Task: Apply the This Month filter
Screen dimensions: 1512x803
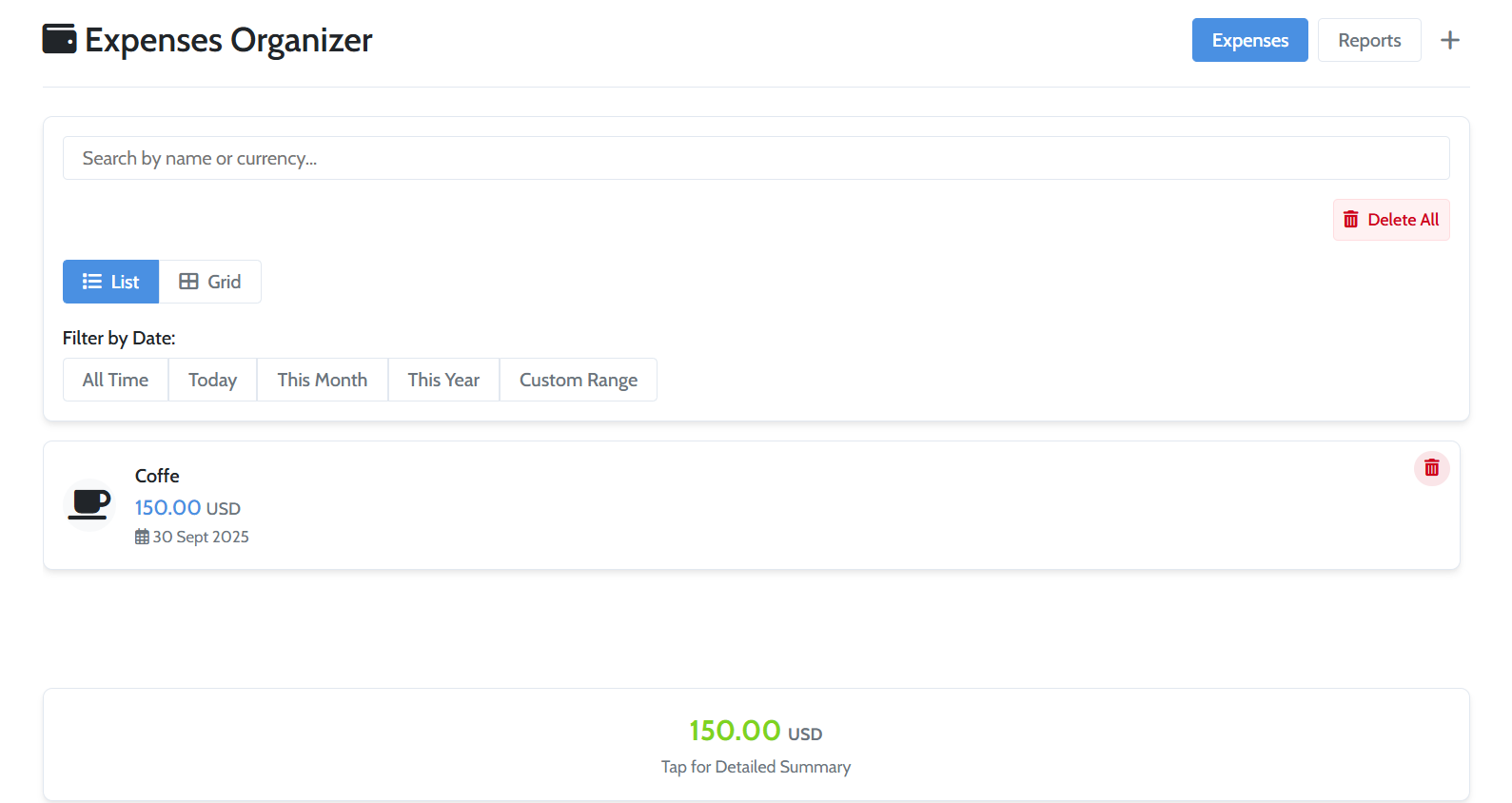Action: pos(322,379)
